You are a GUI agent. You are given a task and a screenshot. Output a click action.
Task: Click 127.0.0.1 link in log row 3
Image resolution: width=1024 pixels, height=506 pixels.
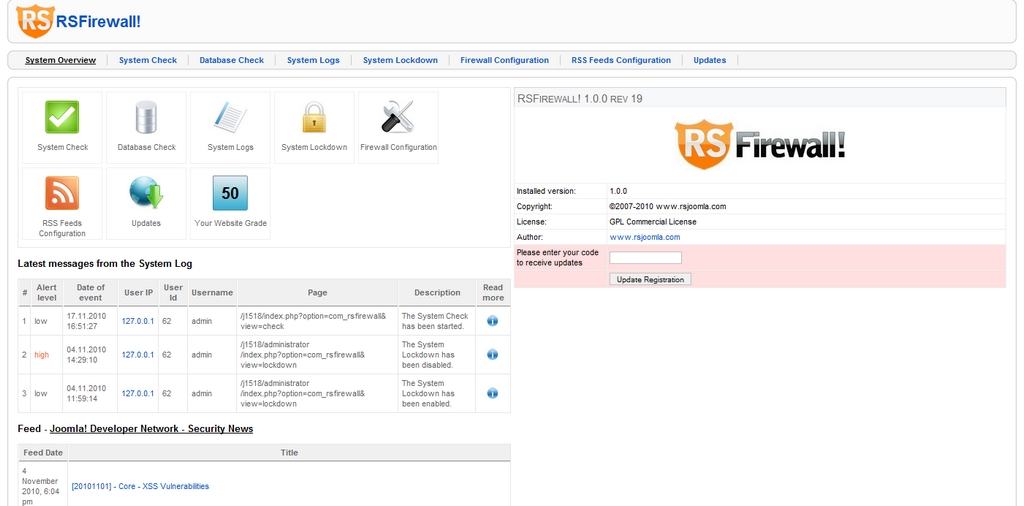138,394
